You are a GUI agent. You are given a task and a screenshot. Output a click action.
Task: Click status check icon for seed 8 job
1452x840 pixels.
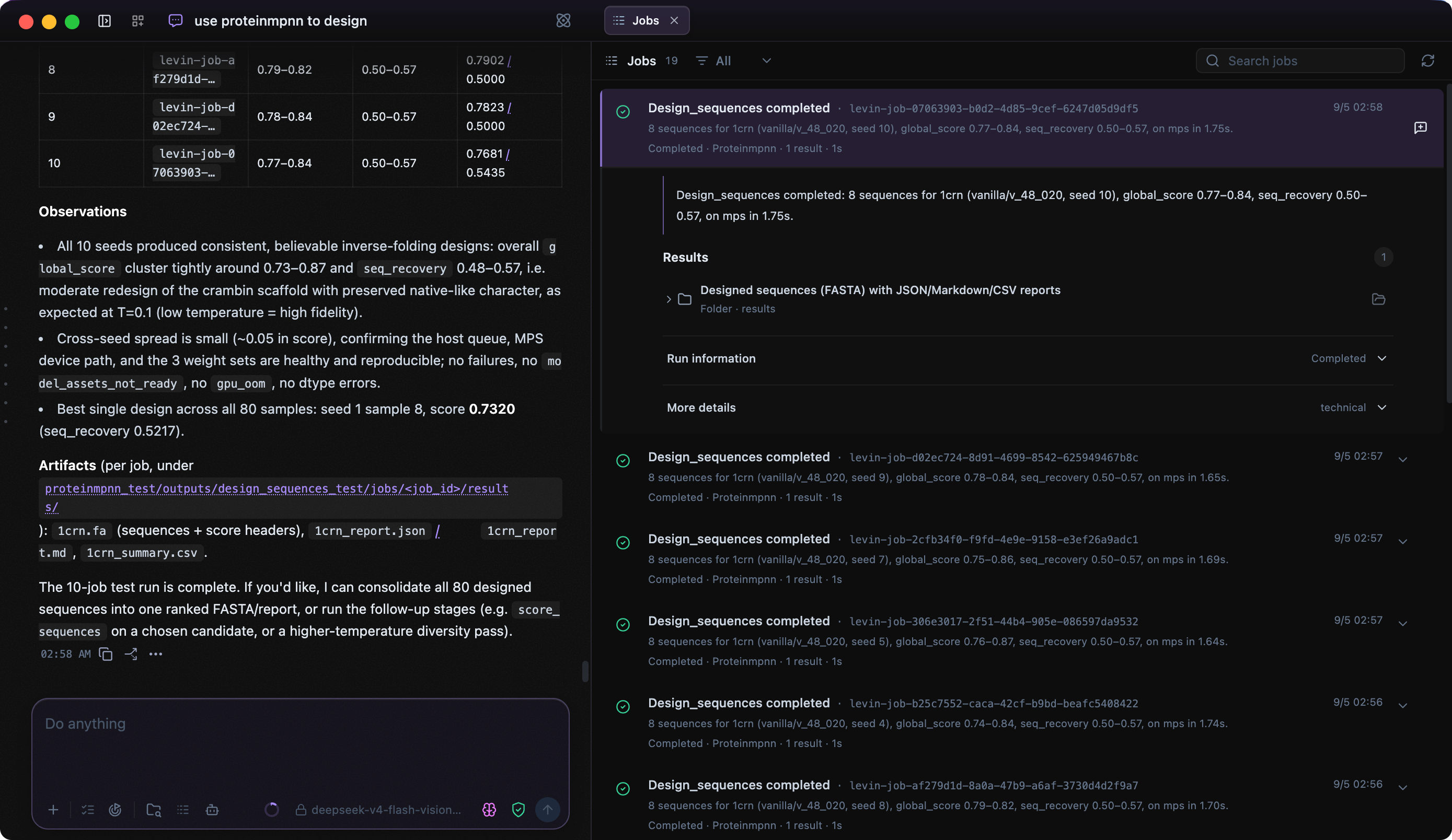(623, 789)
